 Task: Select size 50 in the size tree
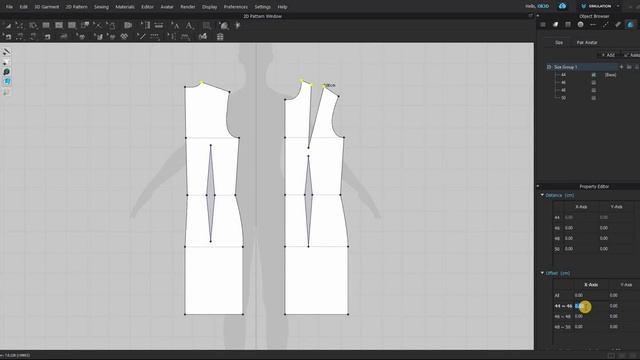click(563, 98)
